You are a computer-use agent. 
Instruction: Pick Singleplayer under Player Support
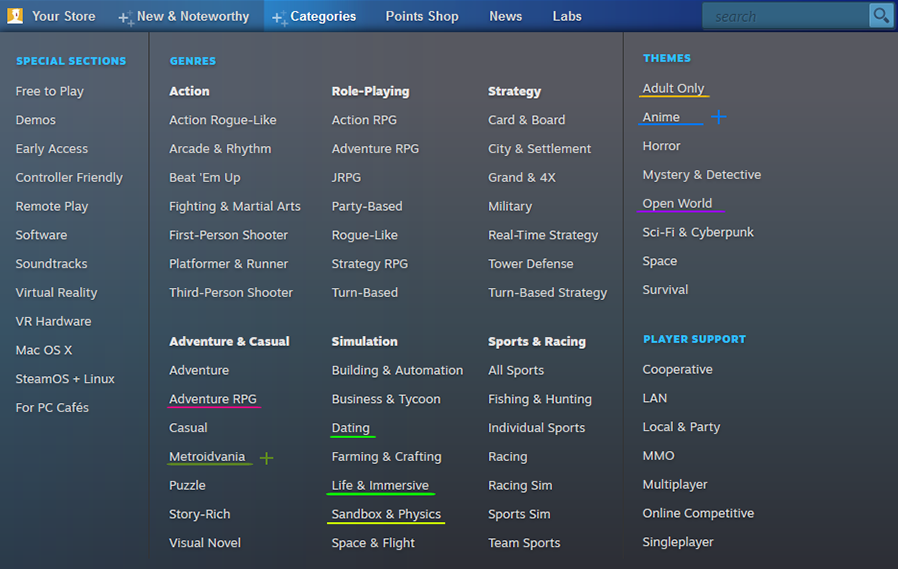(677, 542)
